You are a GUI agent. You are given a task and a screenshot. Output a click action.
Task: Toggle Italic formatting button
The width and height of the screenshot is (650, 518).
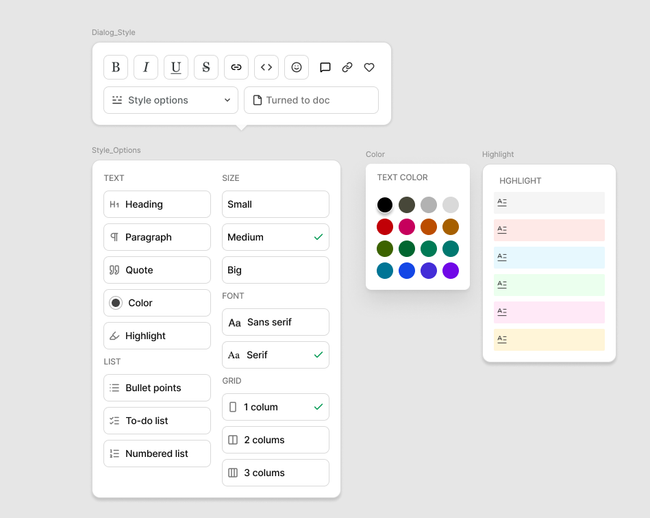(x=146, y=67)
